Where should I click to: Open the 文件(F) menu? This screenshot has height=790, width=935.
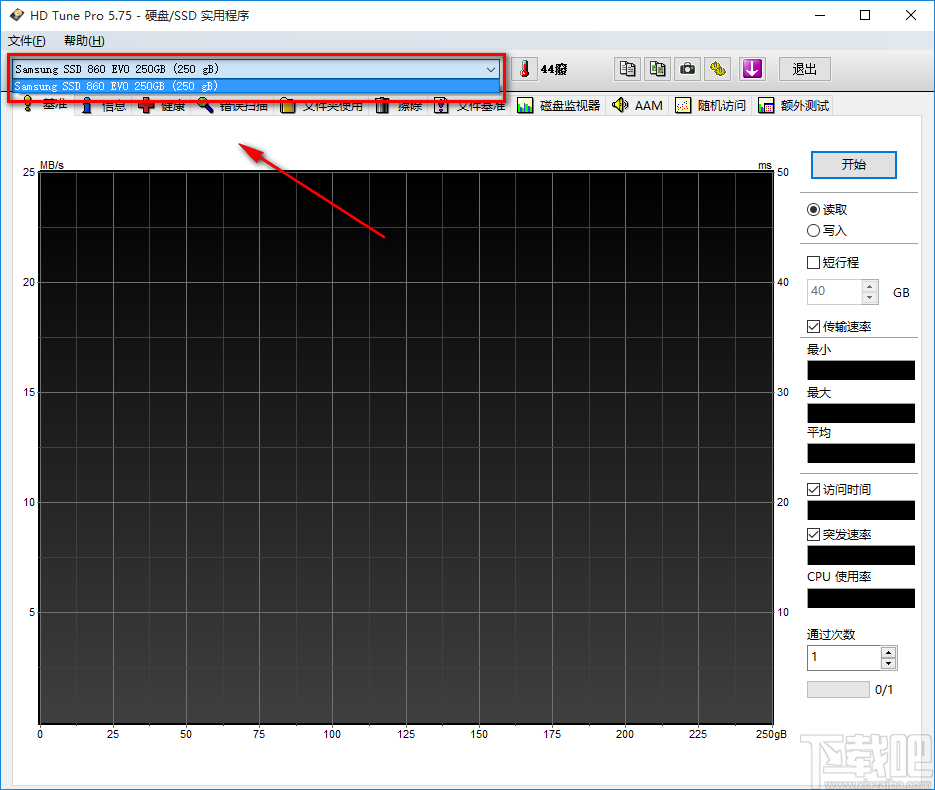pyautogui.click(x=27, y=41)
